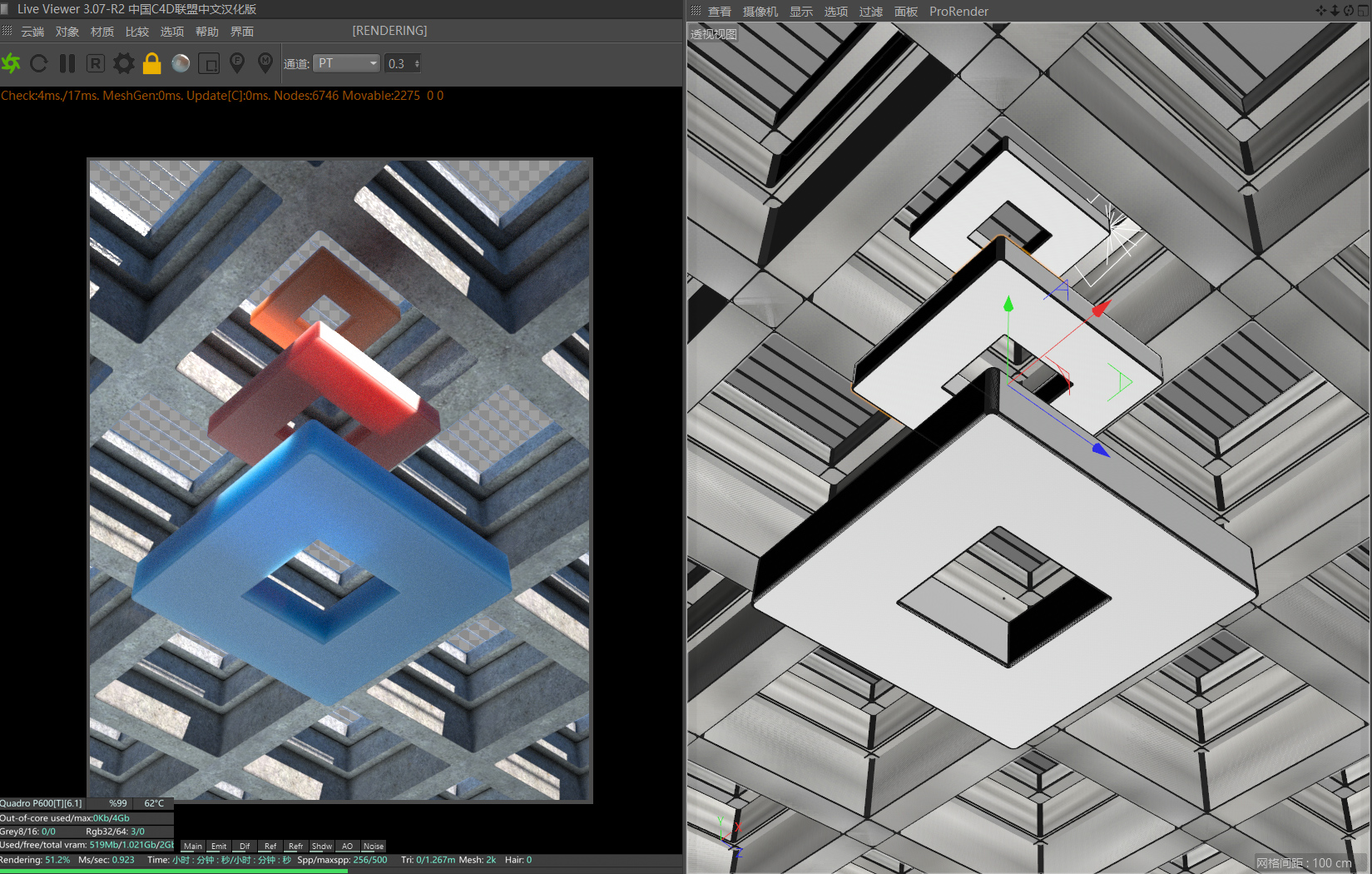Click the Used/free/total vram readout

(x=87, y=845)
